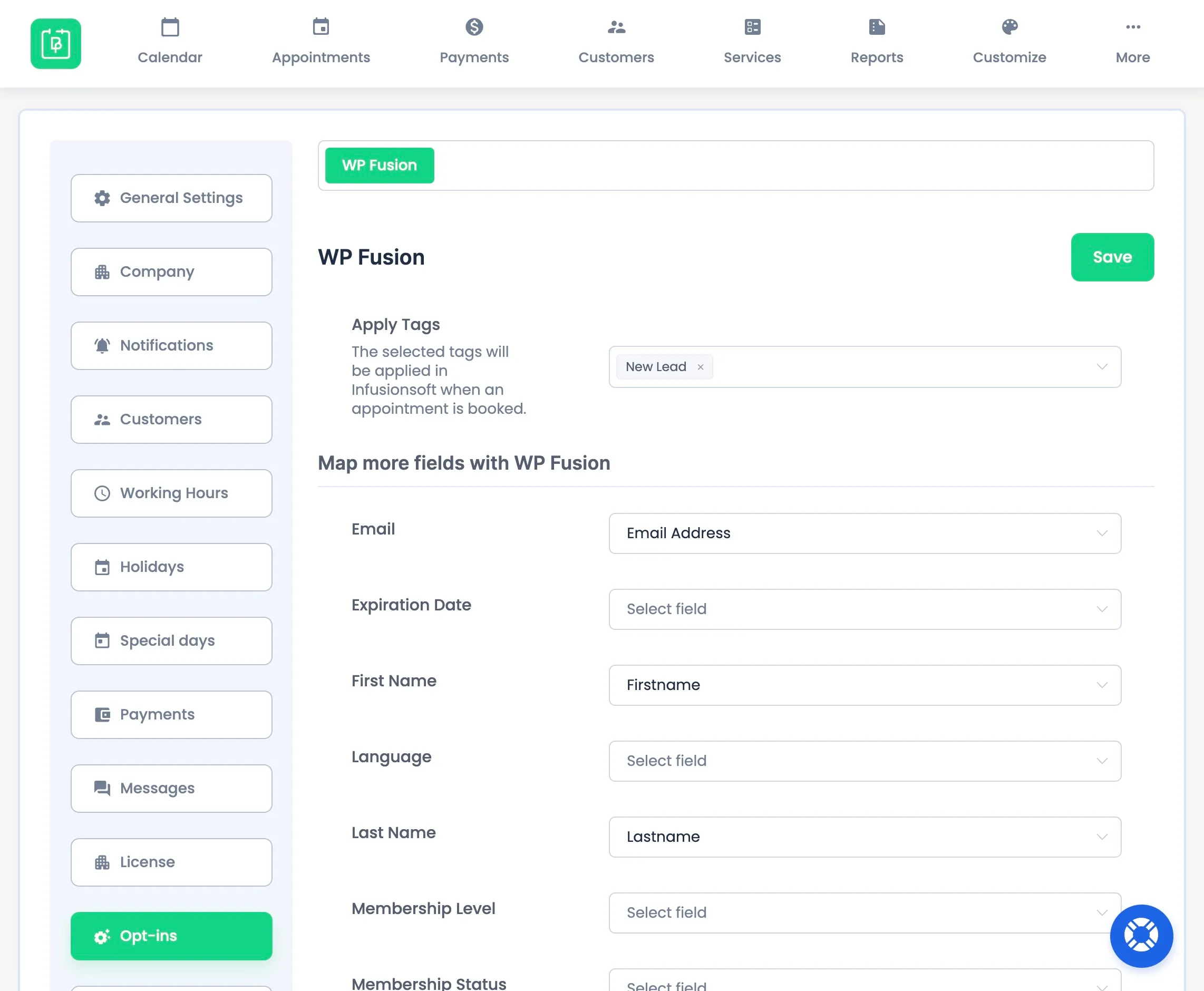The width and height of the screenshot is (1204, 991).
Task: Open Services icon in top navigation
Action: pos(752,27)
